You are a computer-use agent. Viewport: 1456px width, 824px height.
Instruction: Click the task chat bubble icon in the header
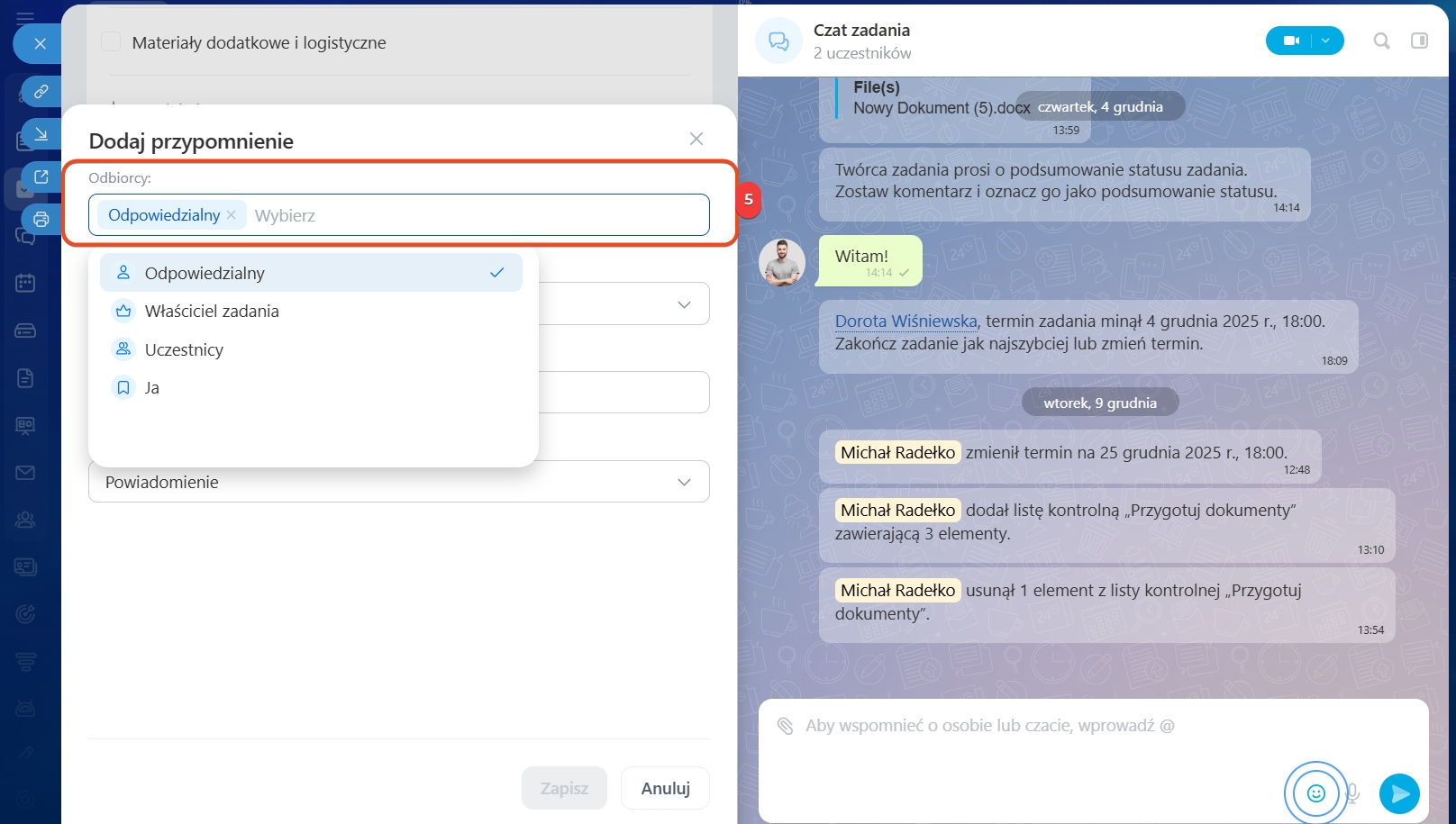pyautogui.click(x=778, y=41)
